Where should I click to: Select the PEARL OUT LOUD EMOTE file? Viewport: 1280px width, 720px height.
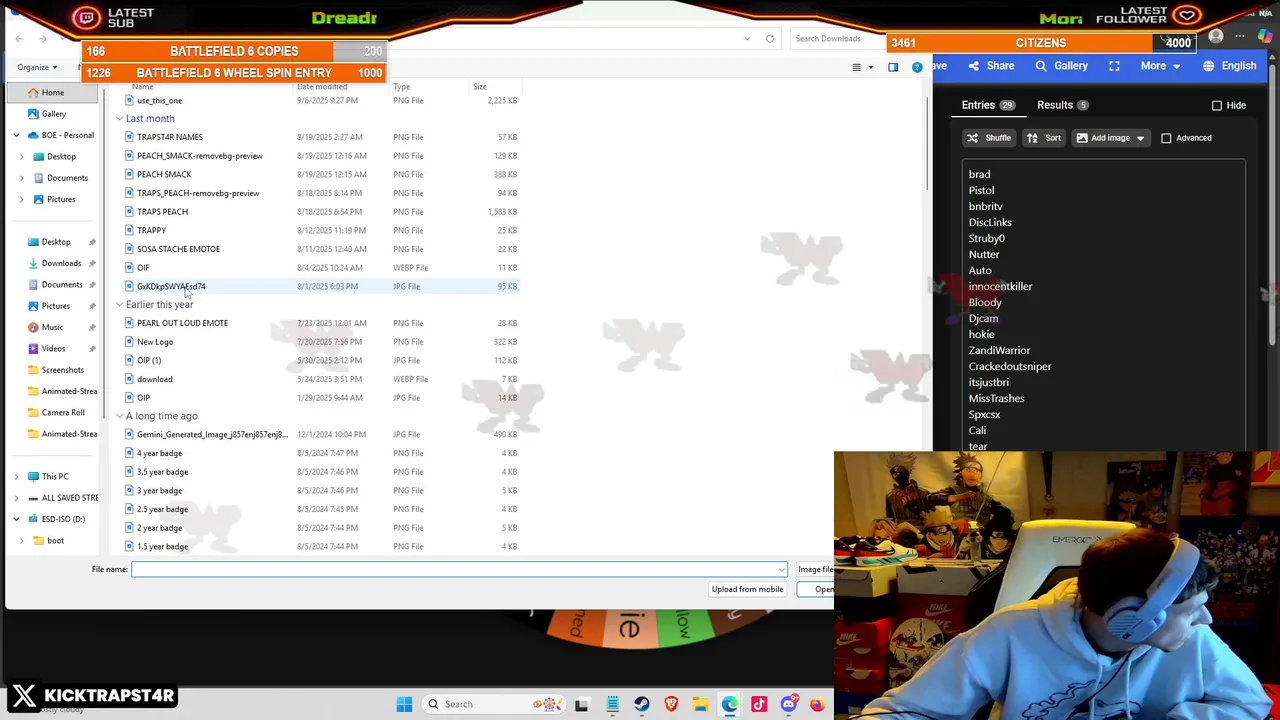pos(182,323)
